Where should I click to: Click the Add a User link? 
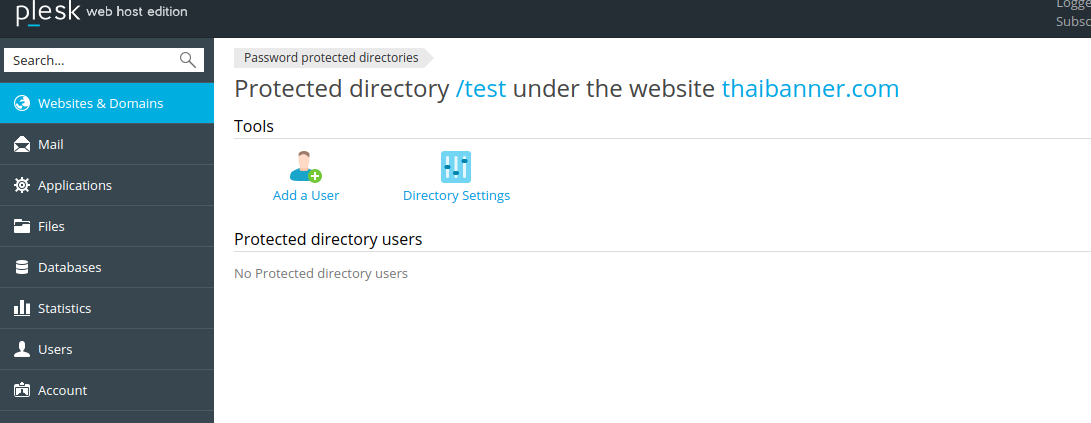(x=306, y=196)
